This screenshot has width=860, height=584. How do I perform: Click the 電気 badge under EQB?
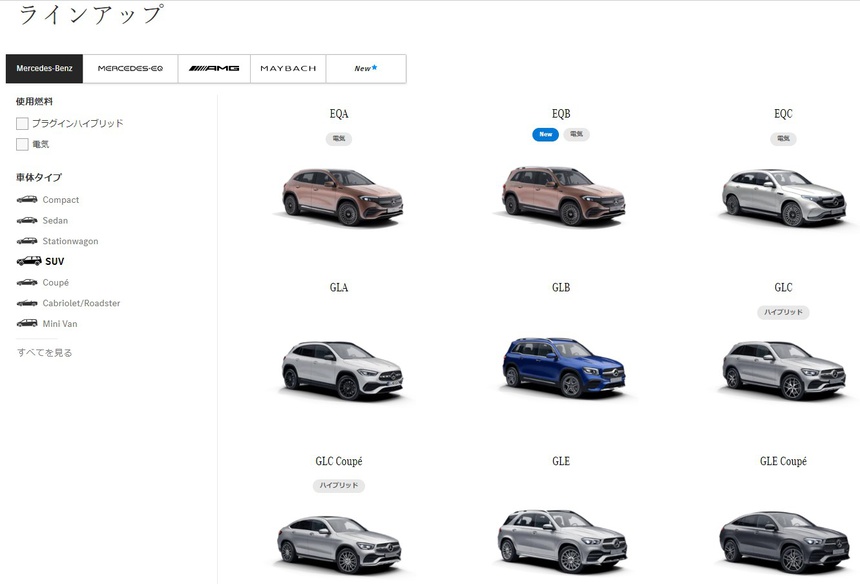tap(576, 134)
